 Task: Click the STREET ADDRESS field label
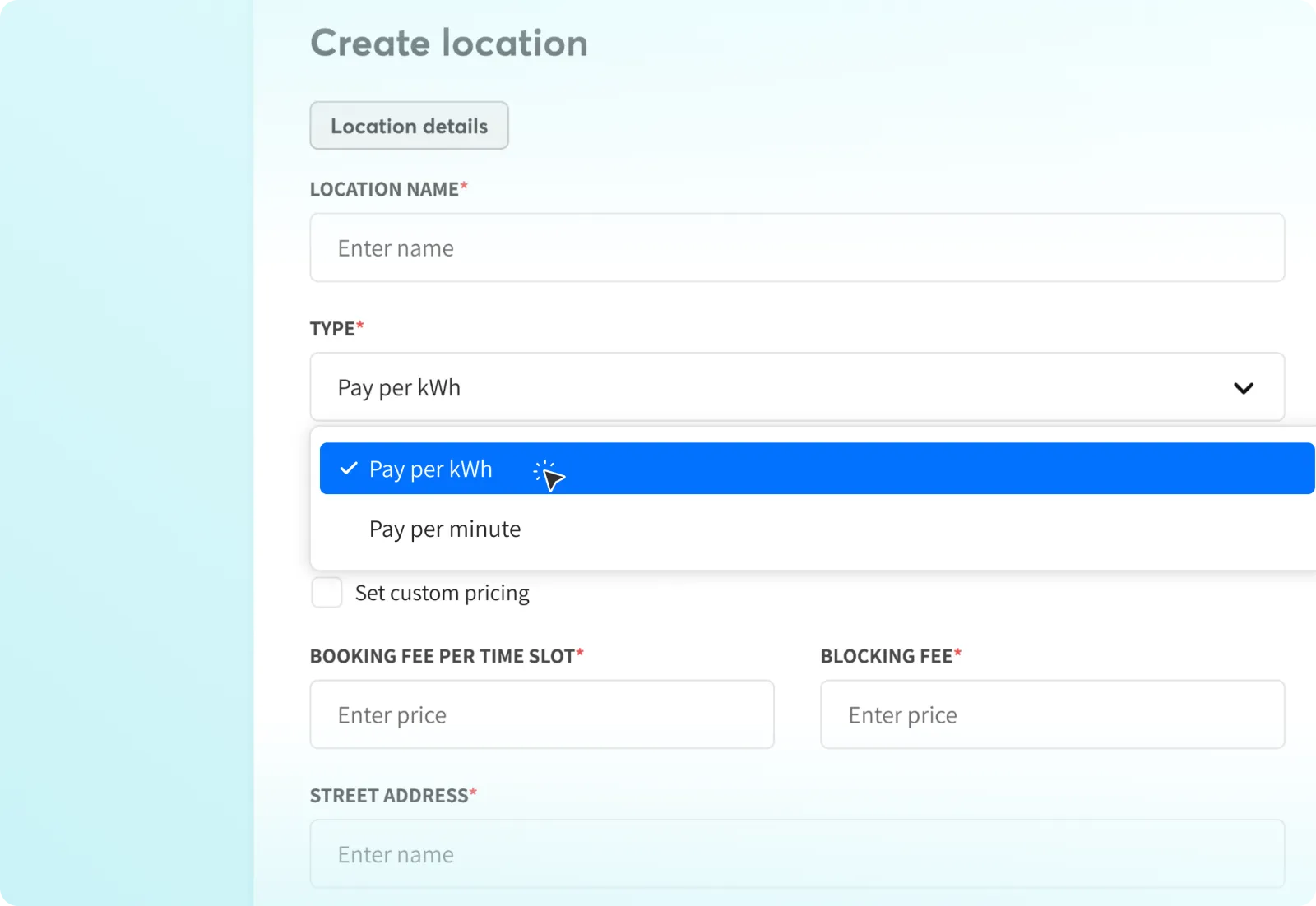coord(388,796)
